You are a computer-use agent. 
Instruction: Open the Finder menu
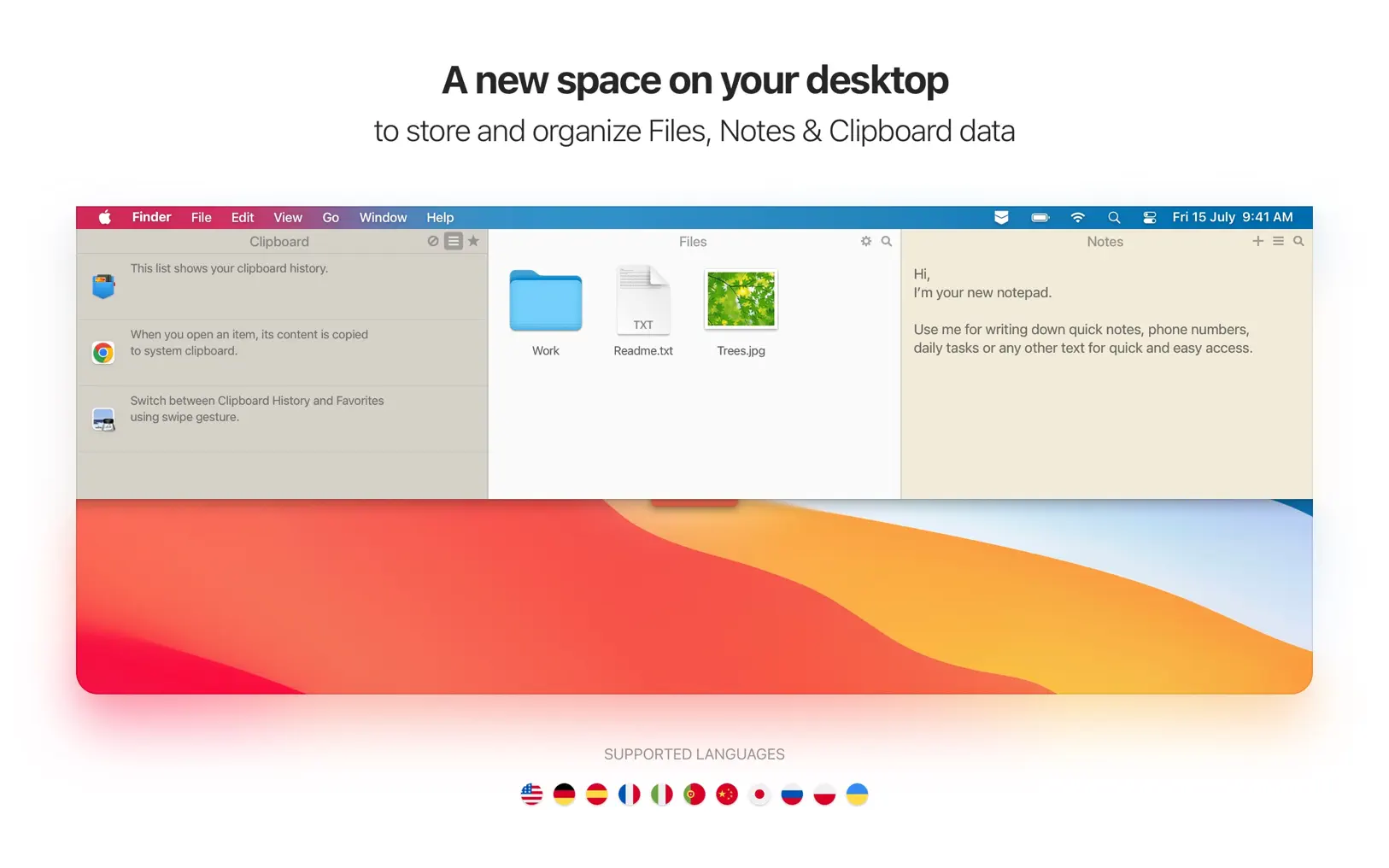point(151,217)
